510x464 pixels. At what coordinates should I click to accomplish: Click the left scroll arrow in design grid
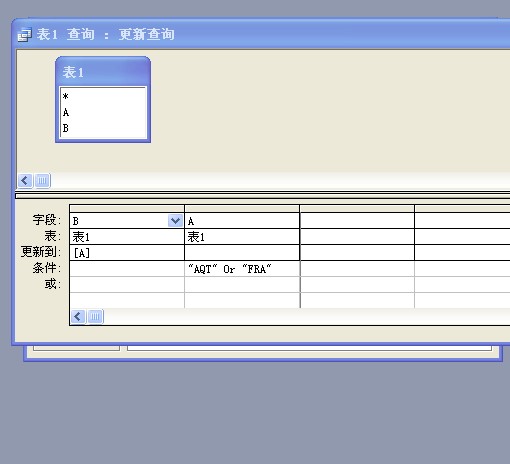(78, 316)
